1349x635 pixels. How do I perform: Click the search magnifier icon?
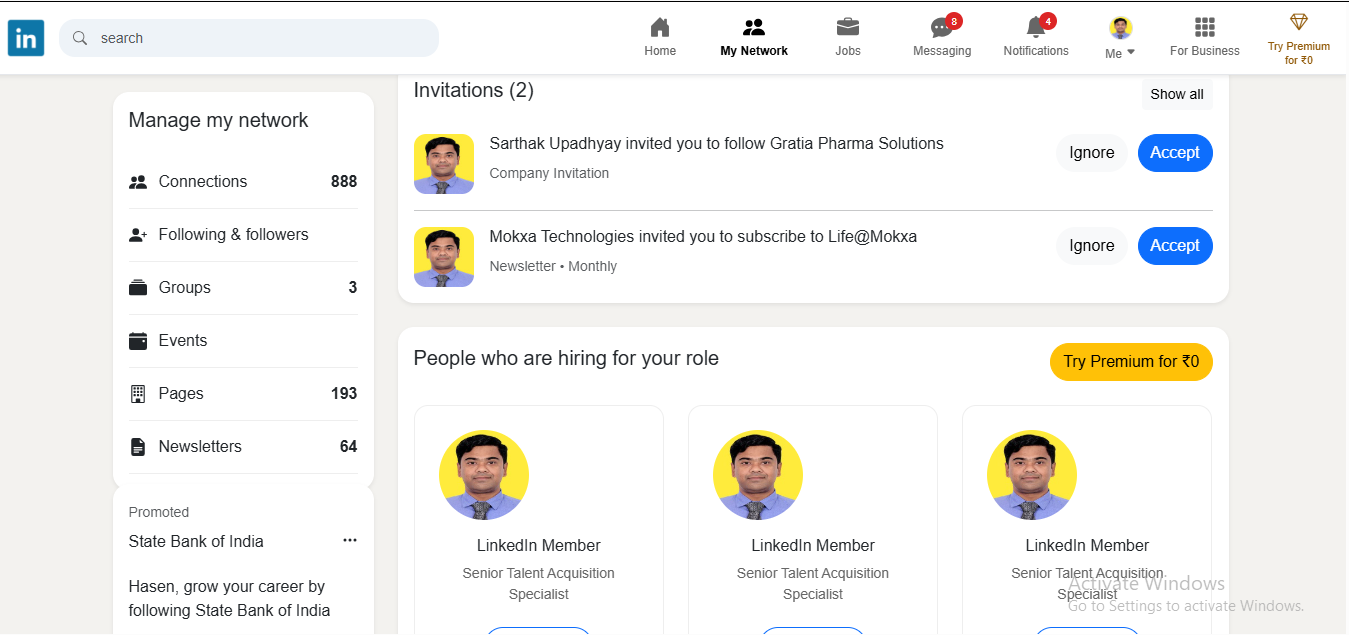(81, 38)
